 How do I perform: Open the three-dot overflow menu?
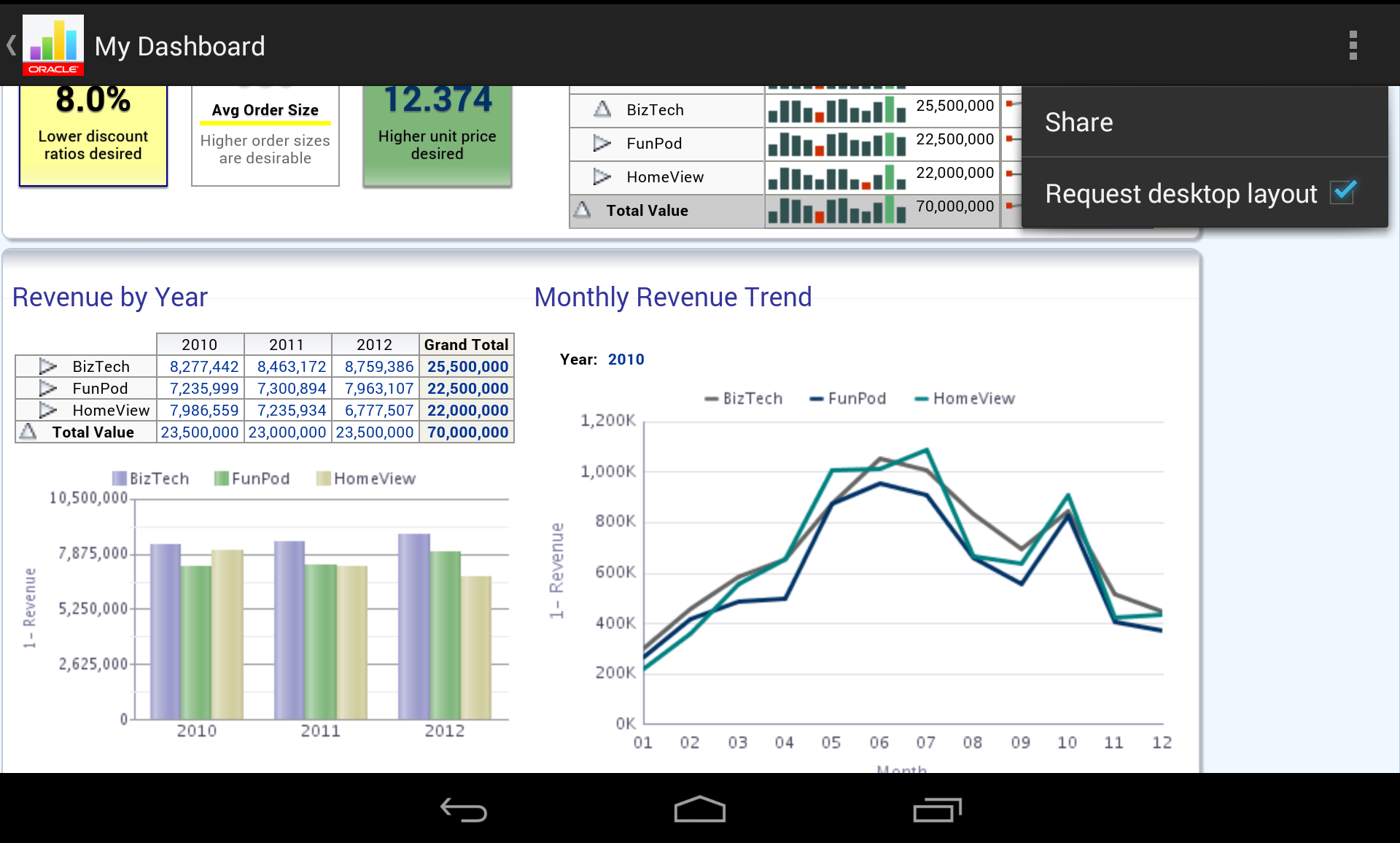click(1353, 45)
